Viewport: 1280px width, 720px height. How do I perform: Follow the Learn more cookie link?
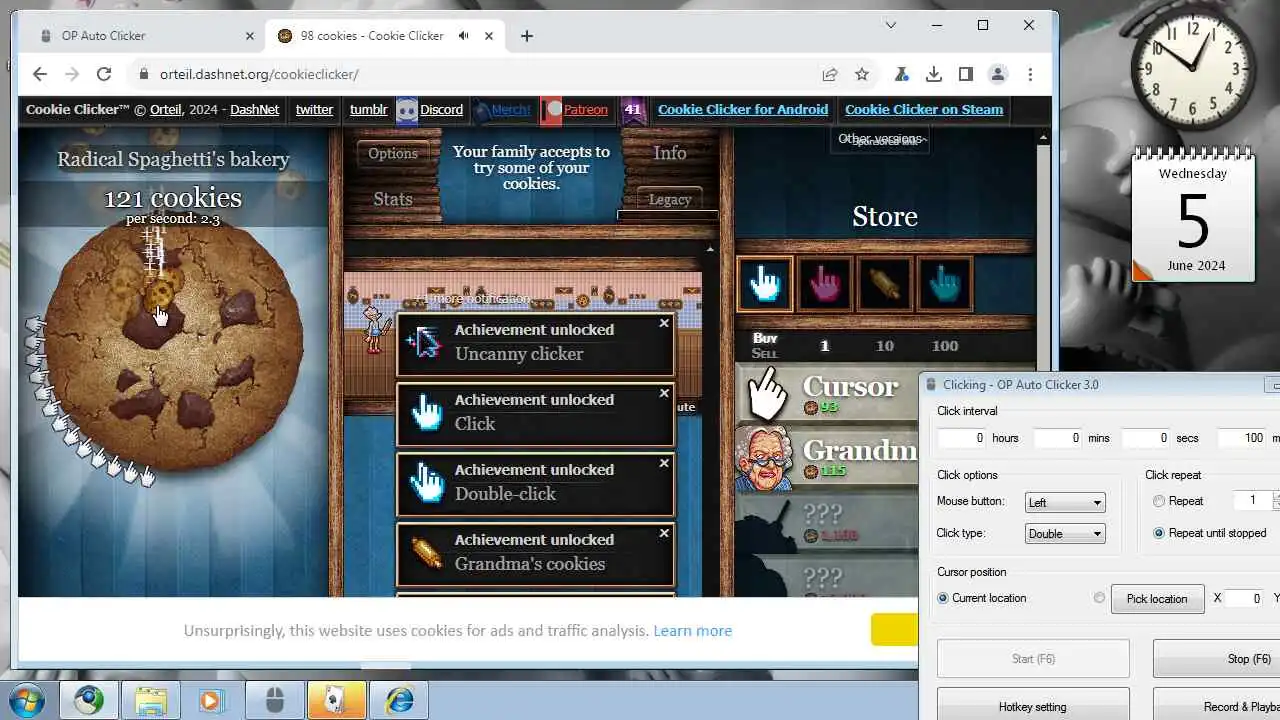click(692, 631)
